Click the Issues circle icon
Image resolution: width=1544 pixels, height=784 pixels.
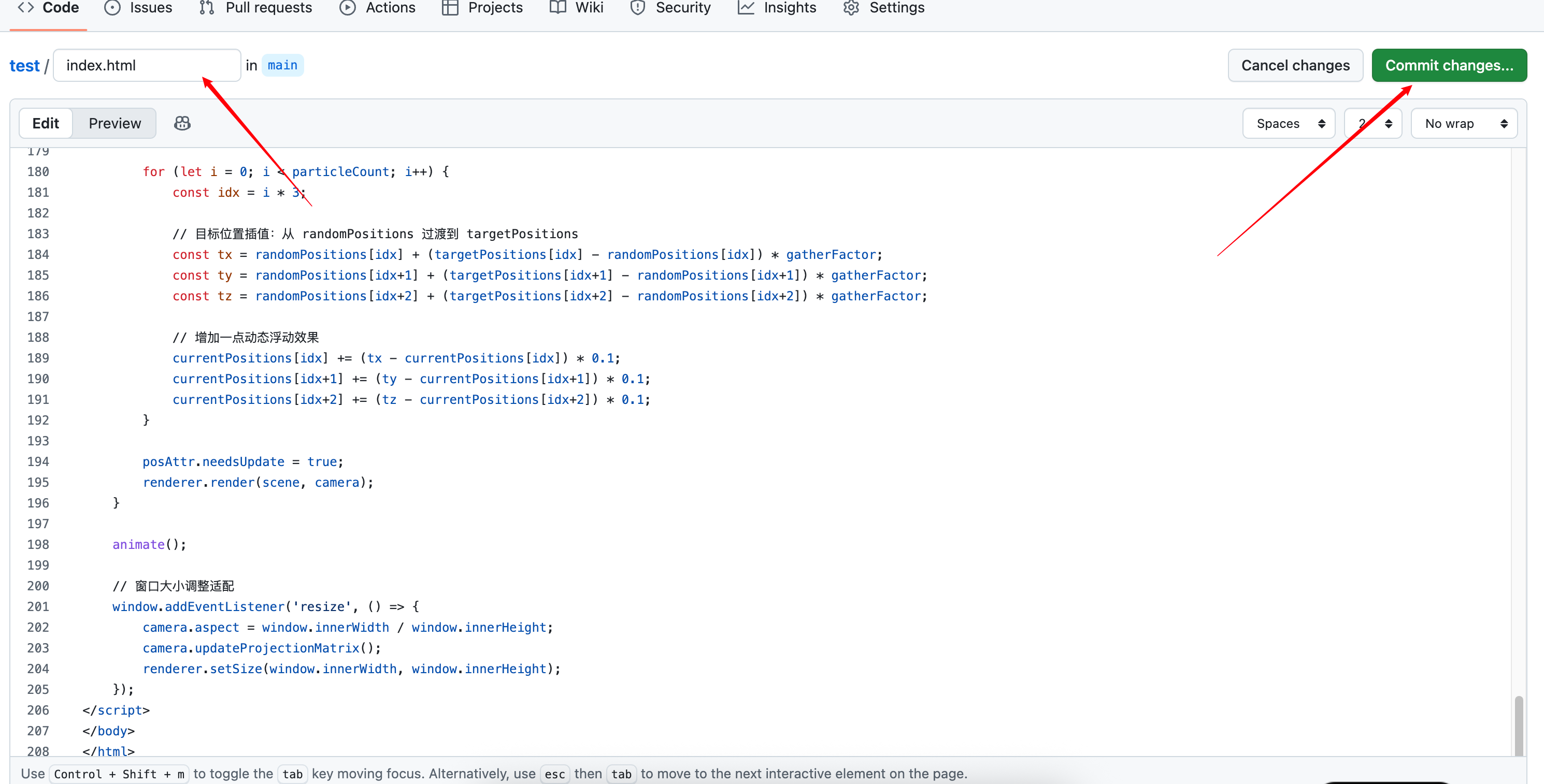point(112,7)
